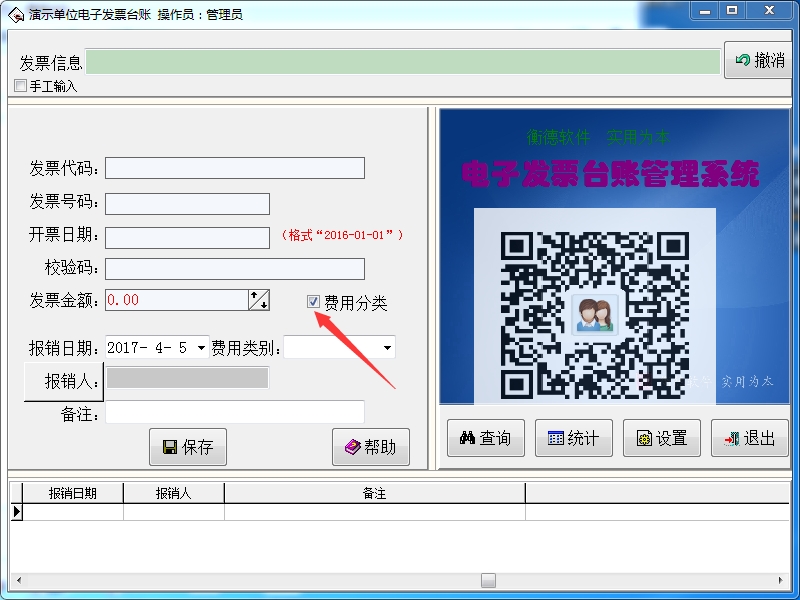This screenshot has height=600, width=800.
Task: Open the 统计 statistics button
Action: (x=573, y=438)
